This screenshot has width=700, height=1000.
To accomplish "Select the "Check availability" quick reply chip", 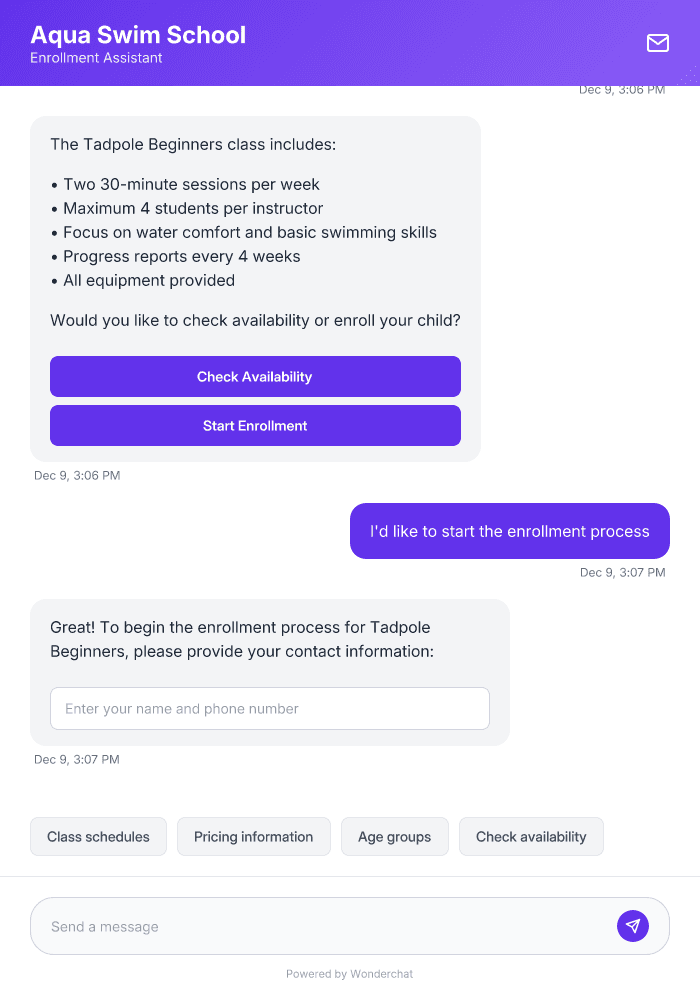I will [531, 836].
